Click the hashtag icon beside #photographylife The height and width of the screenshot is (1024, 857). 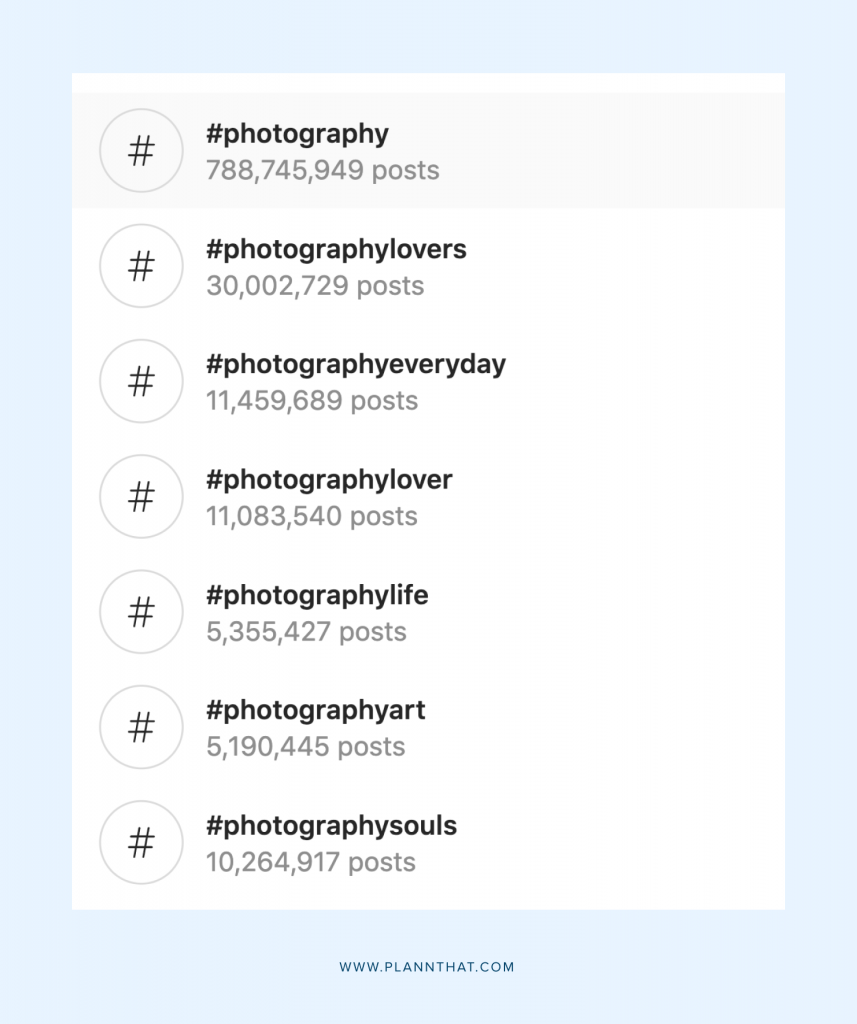(141, 612)
